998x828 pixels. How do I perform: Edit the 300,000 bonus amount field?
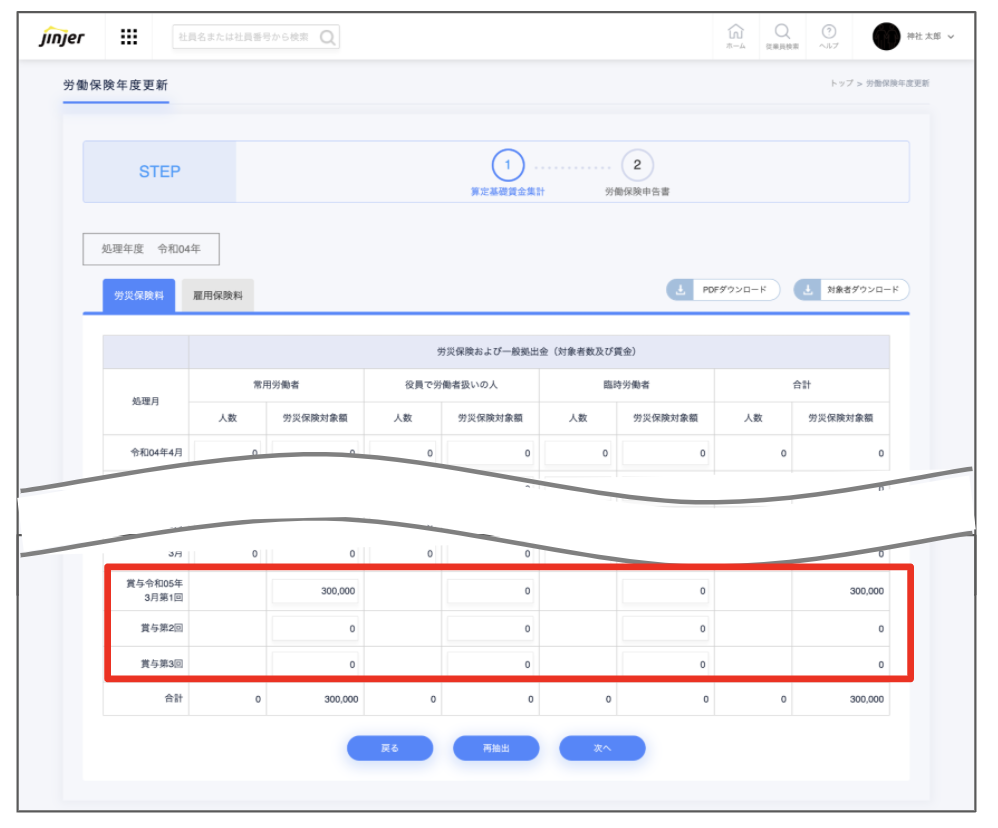pyautogui.click(x=315, y=591)
